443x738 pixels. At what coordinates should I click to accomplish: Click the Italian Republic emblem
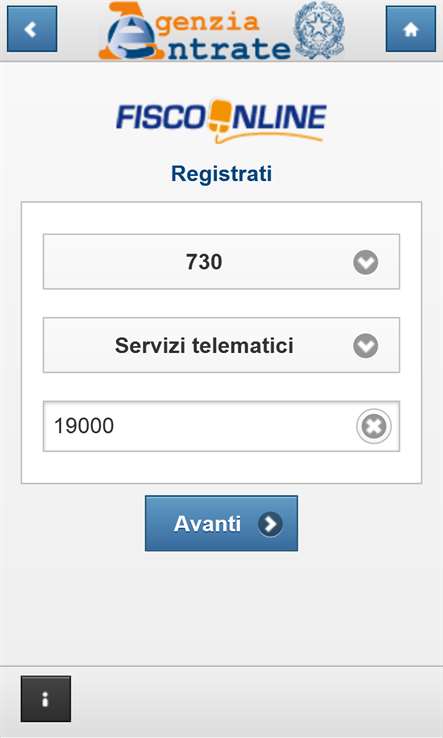coord(319,30)
